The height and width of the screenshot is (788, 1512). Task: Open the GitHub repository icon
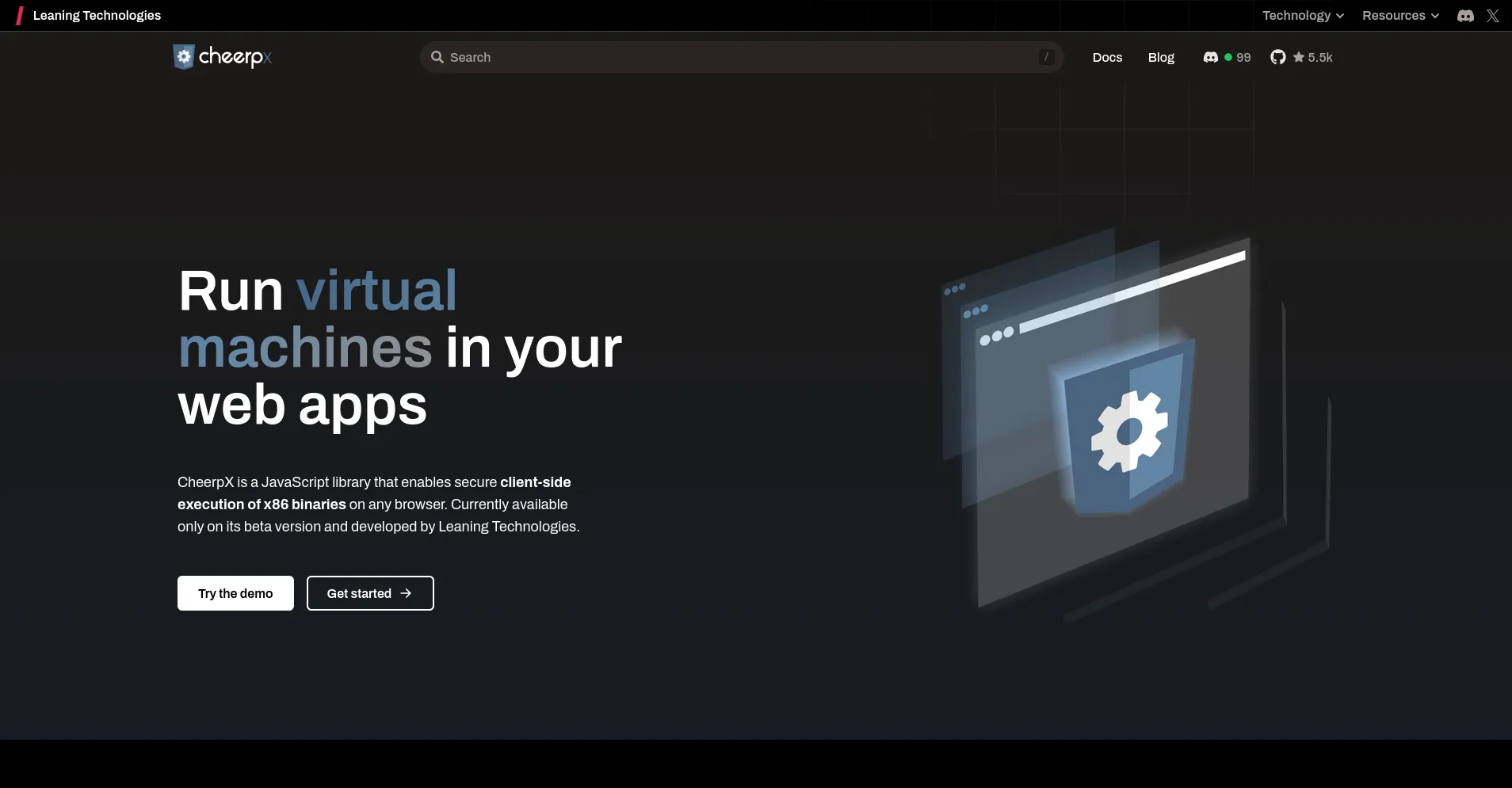1278,57
